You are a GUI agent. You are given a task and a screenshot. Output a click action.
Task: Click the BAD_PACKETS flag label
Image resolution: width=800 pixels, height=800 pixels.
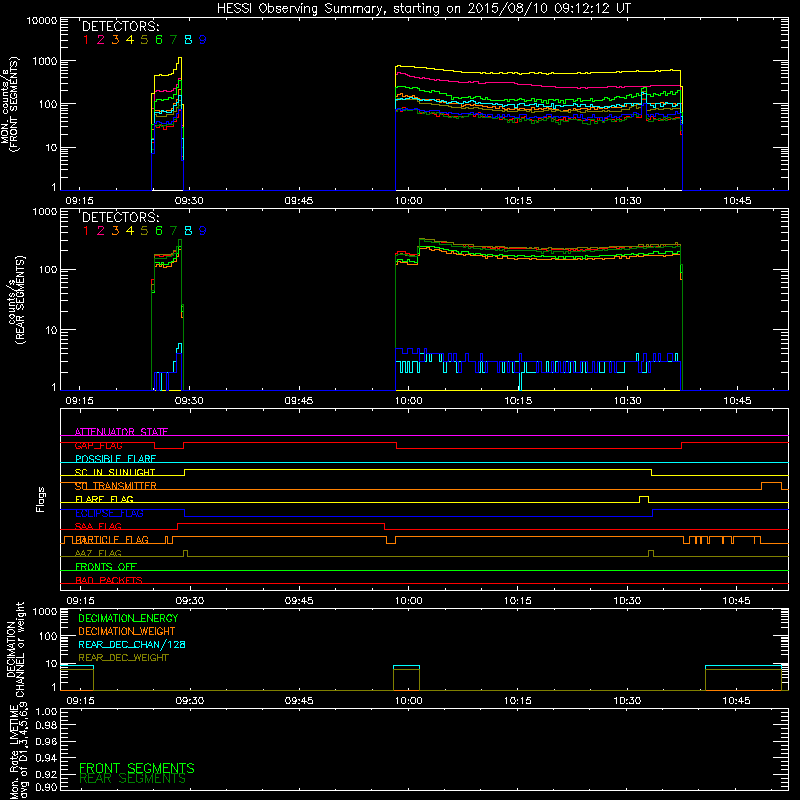pos(109,580)
